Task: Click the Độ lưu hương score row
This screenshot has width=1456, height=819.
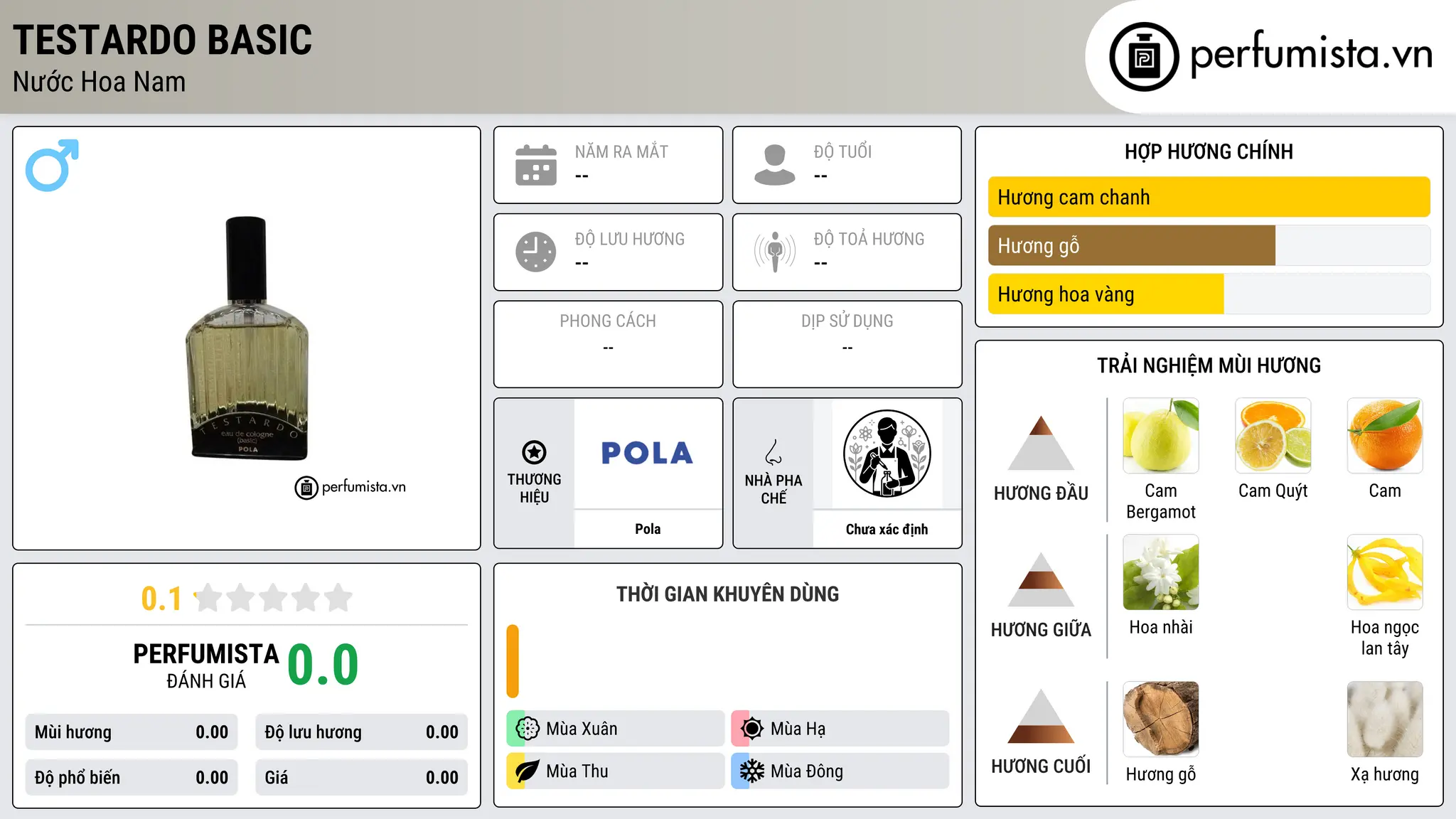Action: click(361, 732)
